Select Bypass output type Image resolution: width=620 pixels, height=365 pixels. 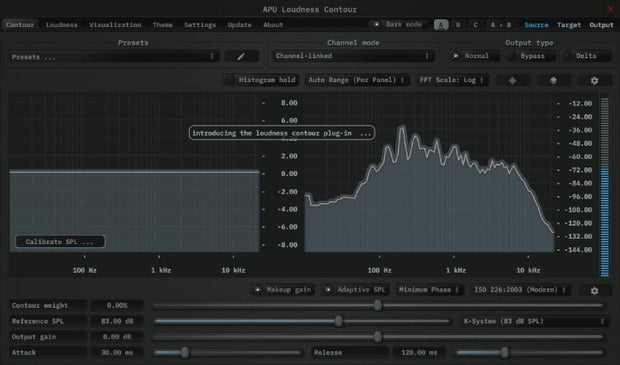point(530,56)
